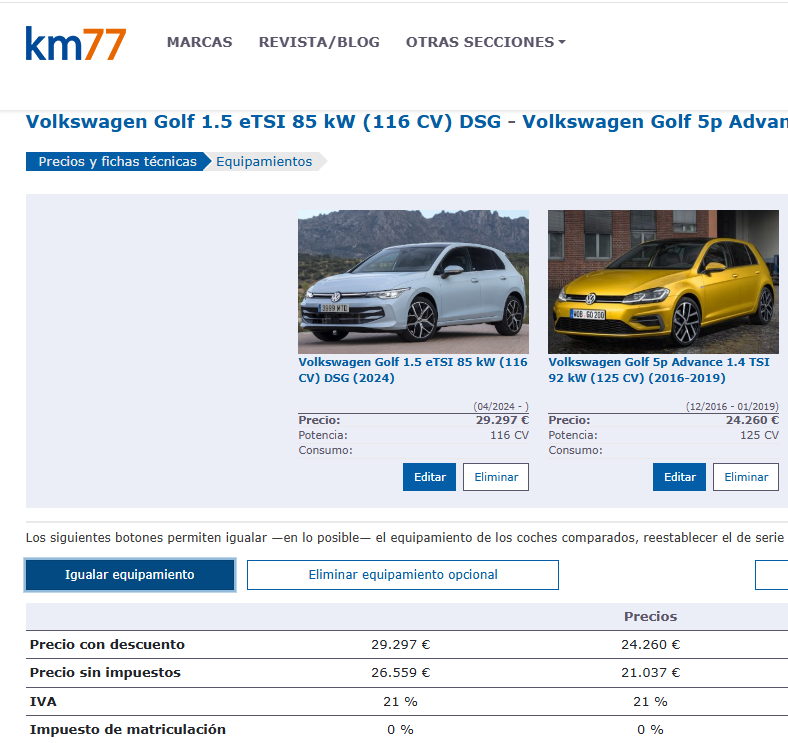Click the Precios table header

650,616
